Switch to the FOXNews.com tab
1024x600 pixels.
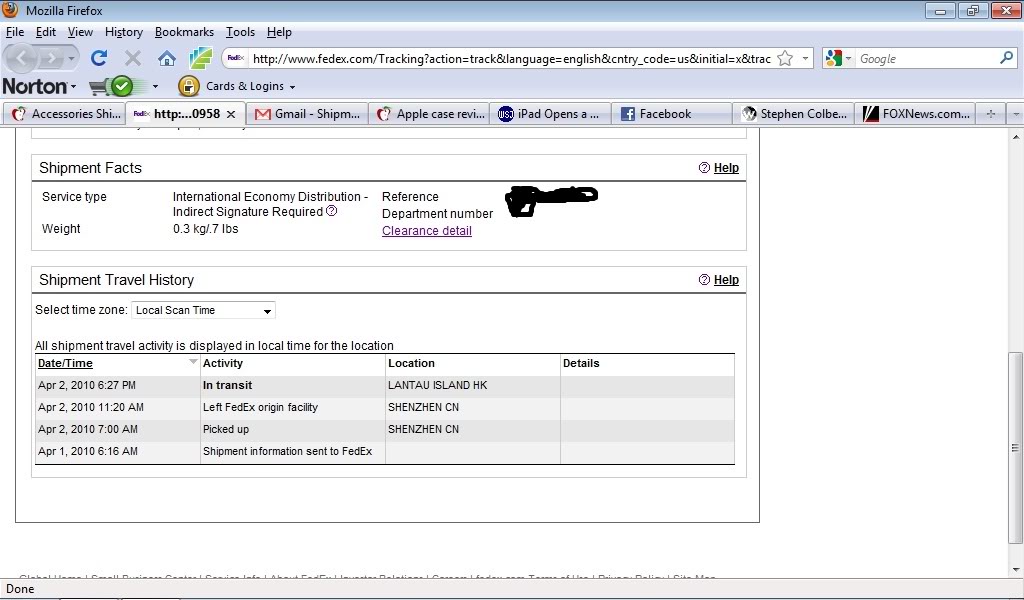tap(916, 114)
